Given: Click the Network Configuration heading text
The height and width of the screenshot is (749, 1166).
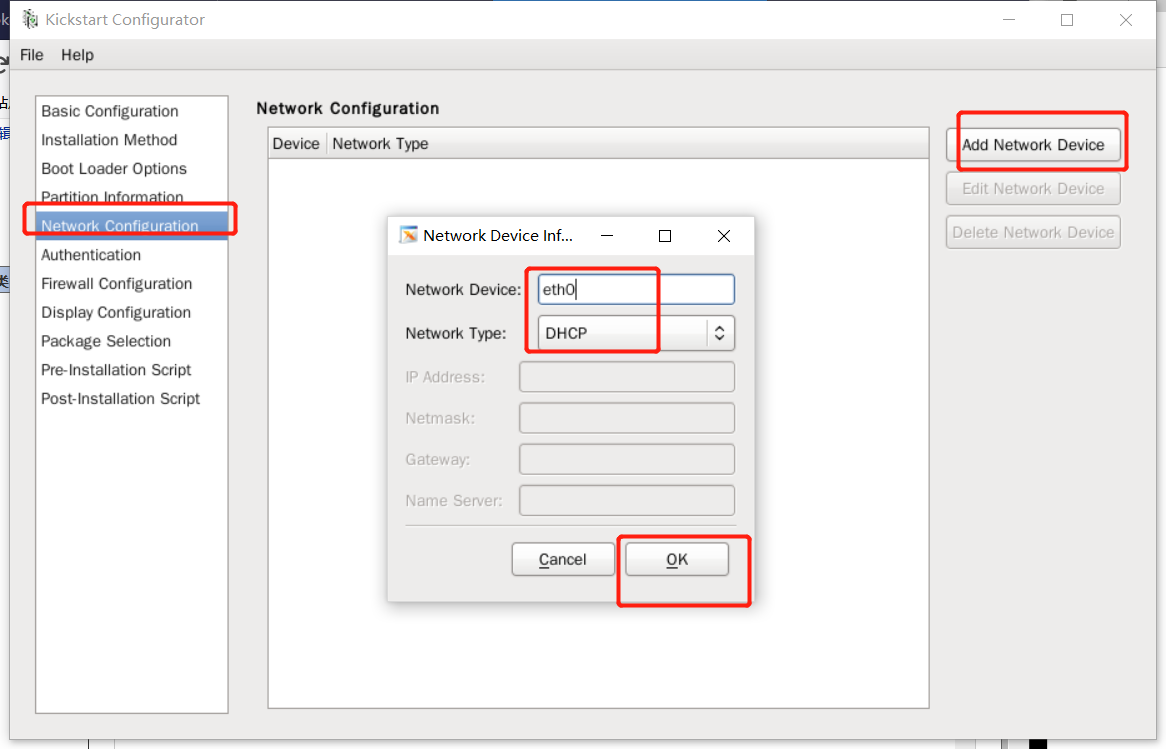Looking at the screenshot, I should [x=347, y=109].
